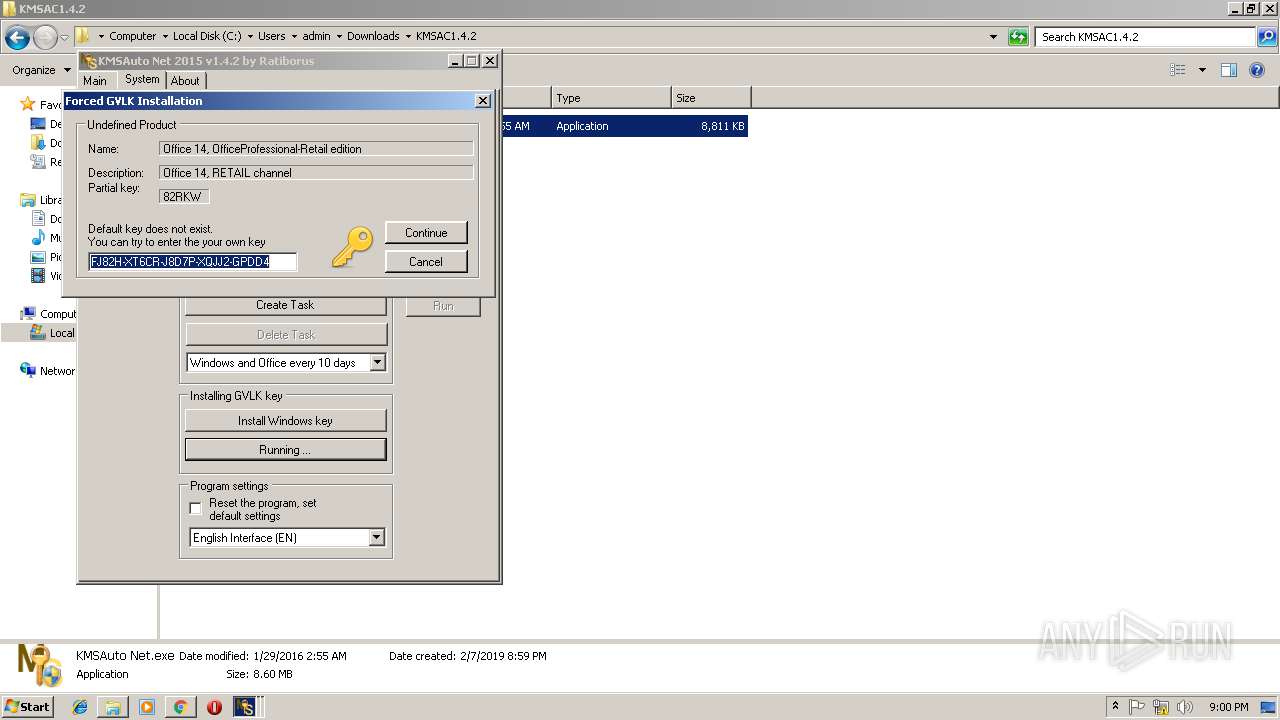Click the KMSAuto Net.exe thumbnail in details pane
Screen dimensions: 1280x720
point(40,664)
